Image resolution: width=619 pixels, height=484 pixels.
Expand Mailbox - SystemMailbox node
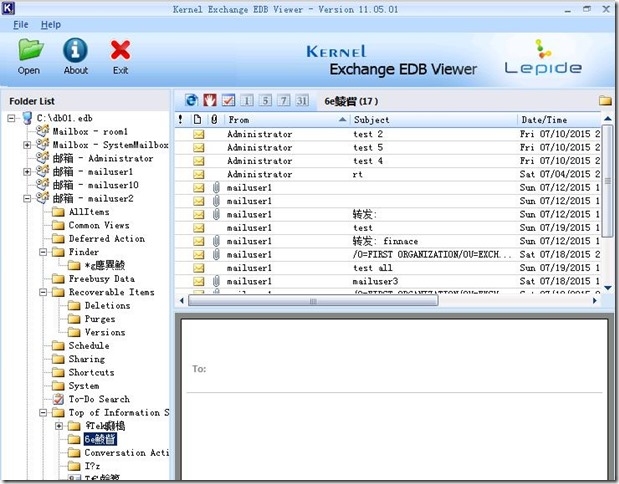pos(27,145)
